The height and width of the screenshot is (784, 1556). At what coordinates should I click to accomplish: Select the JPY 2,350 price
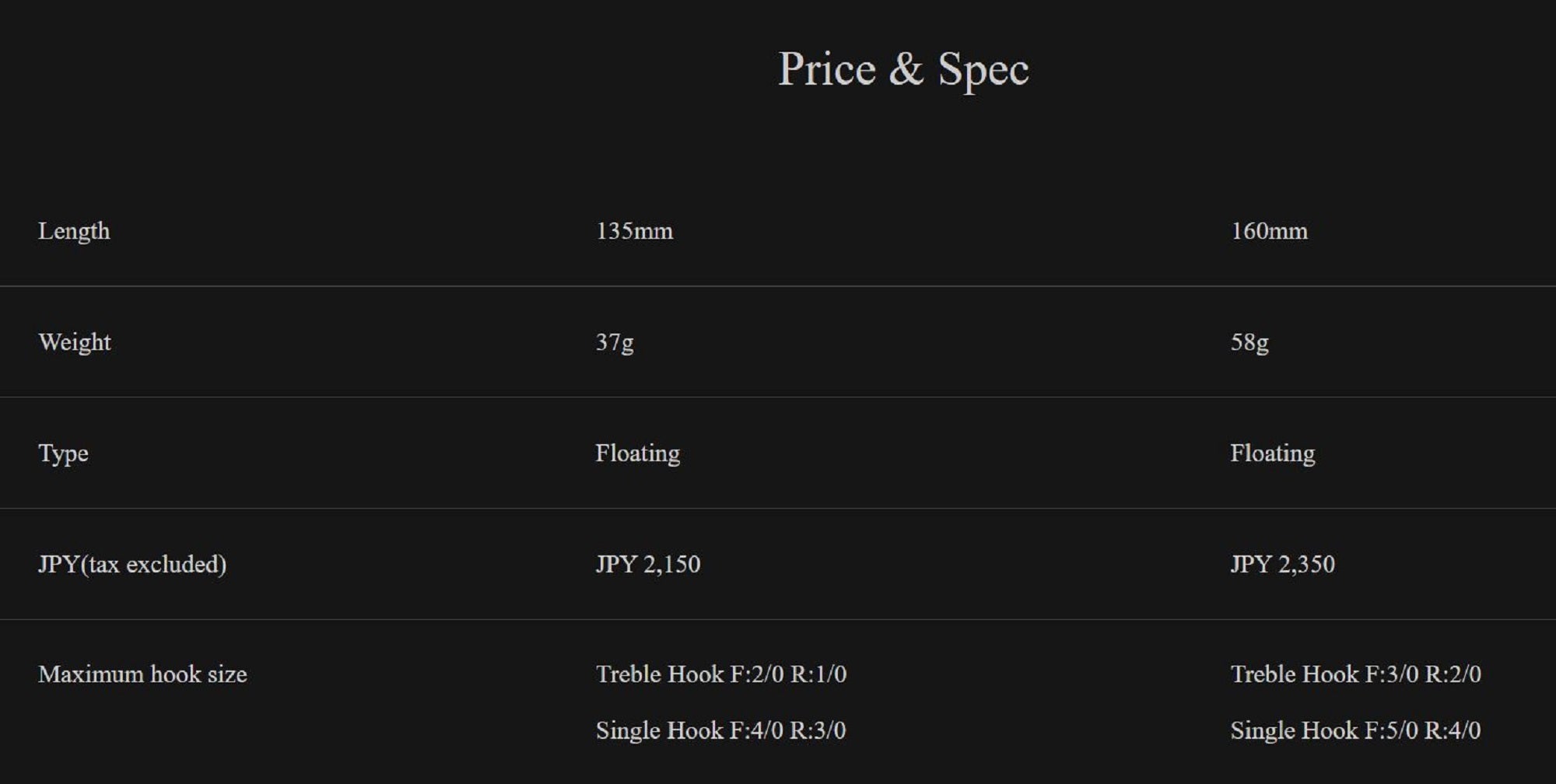click(x=1282, y=564)
